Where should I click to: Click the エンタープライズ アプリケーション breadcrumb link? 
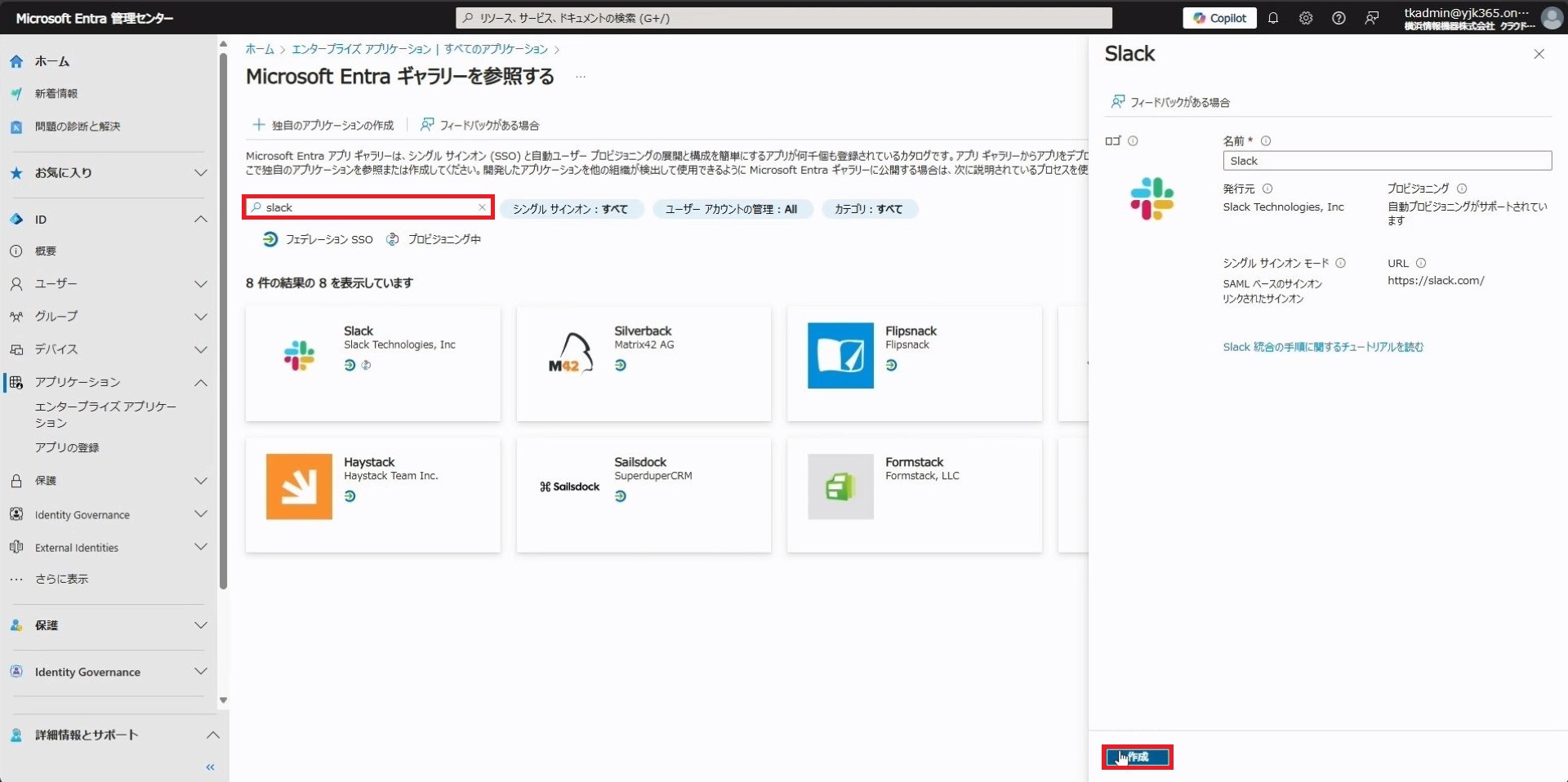click(x=420, y=50)
